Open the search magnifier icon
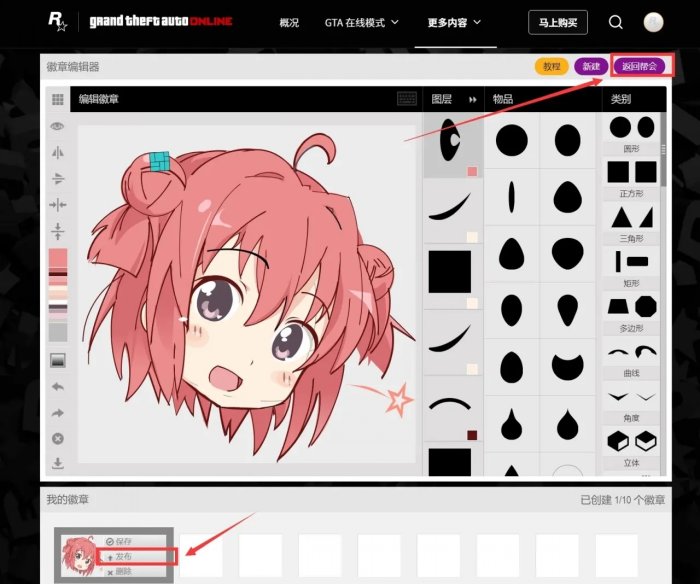Viewport: 700px width, 584px height. point(616,22)
